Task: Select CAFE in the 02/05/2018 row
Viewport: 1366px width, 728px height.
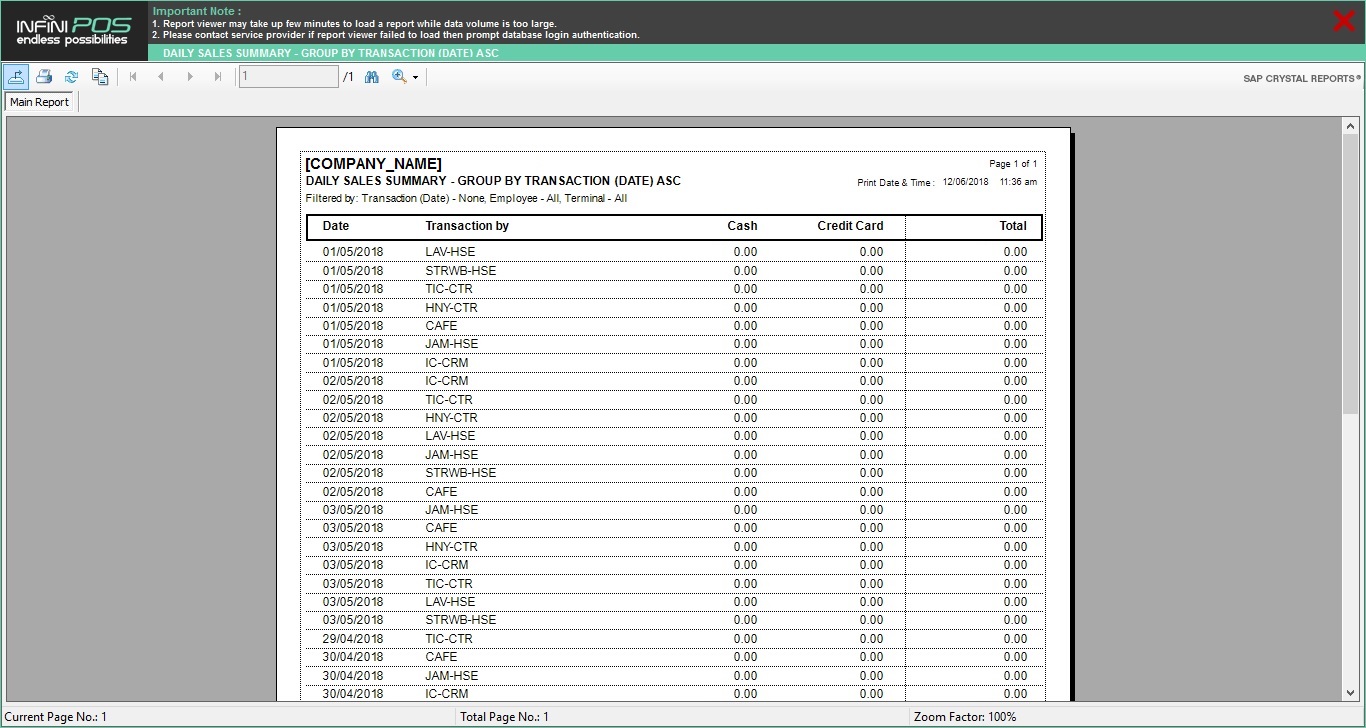Action: [441, 492]
